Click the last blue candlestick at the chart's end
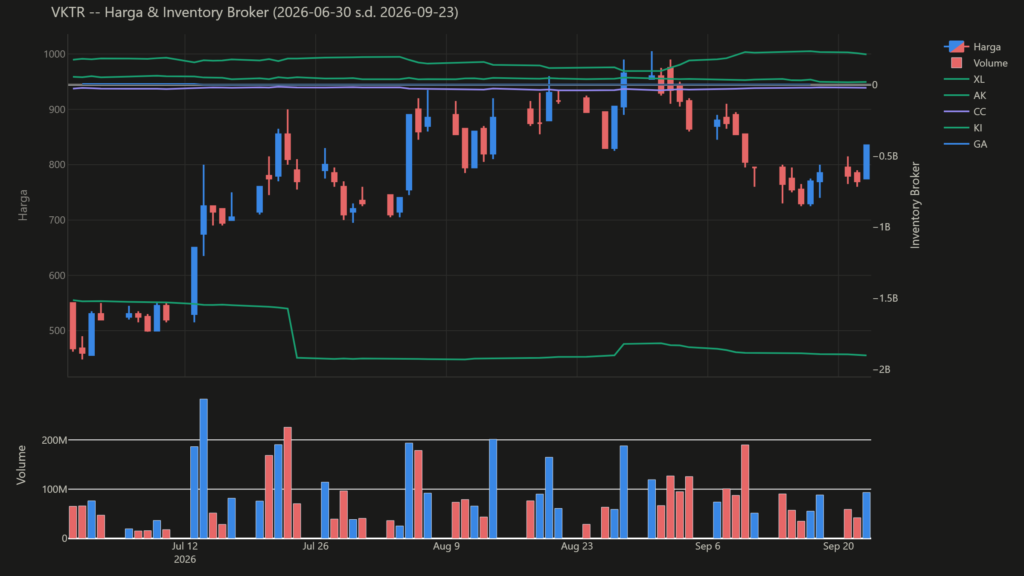 pyautogui.click(x=867, y=162)
